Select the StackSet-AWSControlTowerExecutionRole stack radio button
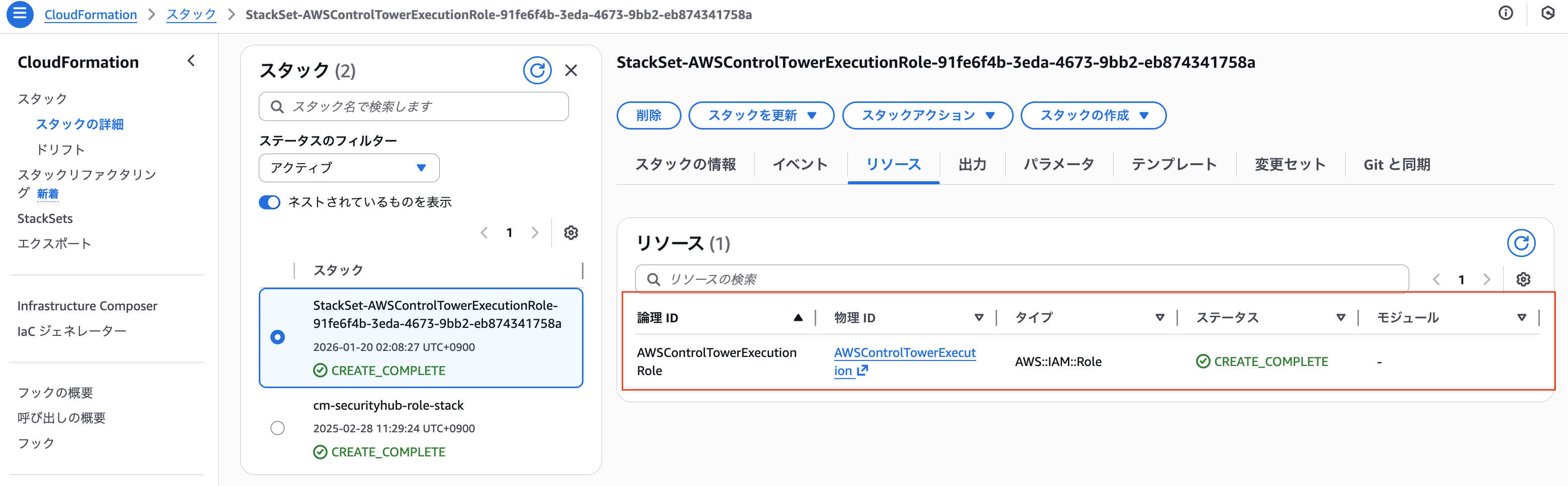This screenshot has width=1568, height=486. (277, 337)
